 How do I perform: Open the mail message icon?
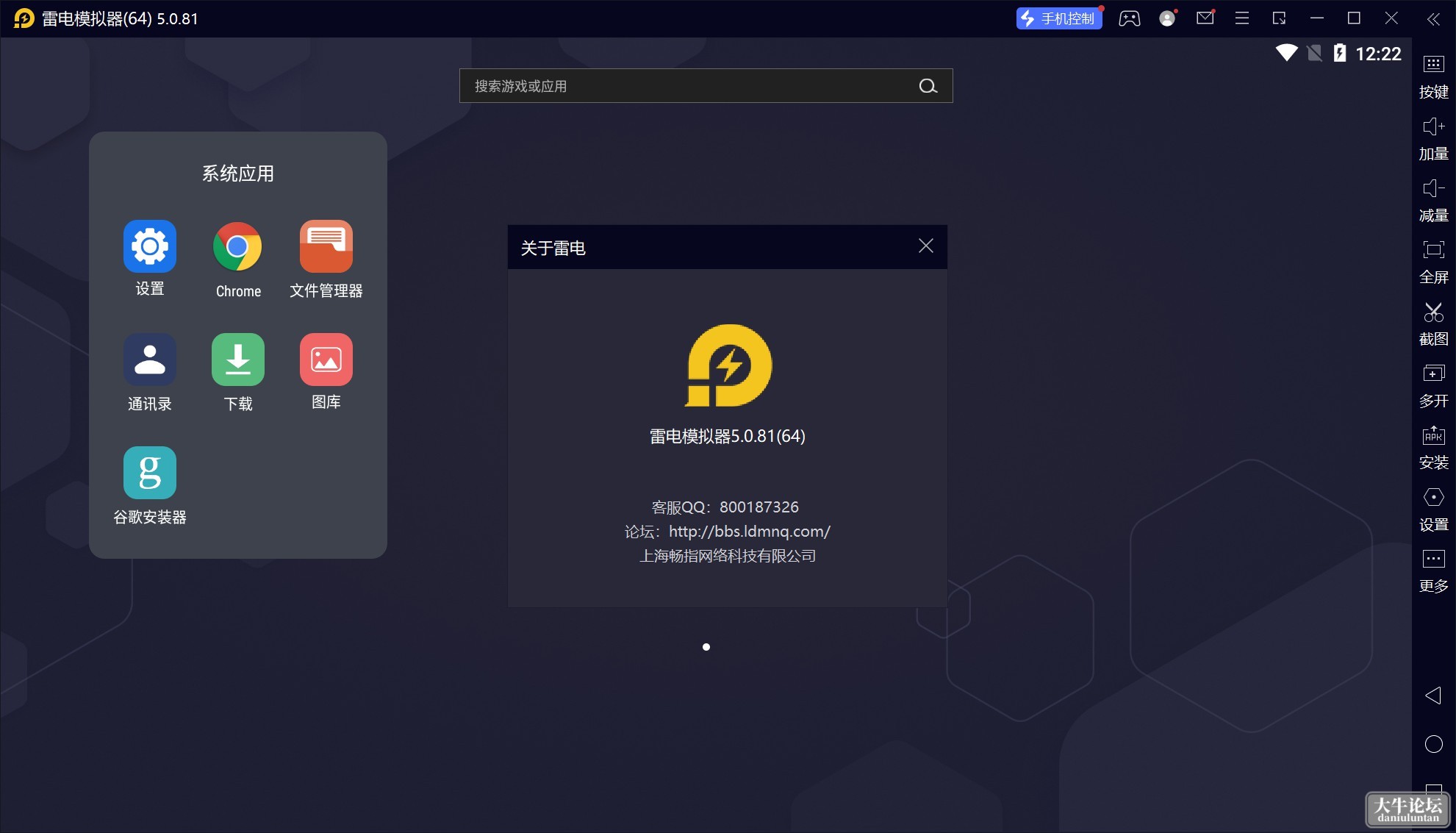1205,18
